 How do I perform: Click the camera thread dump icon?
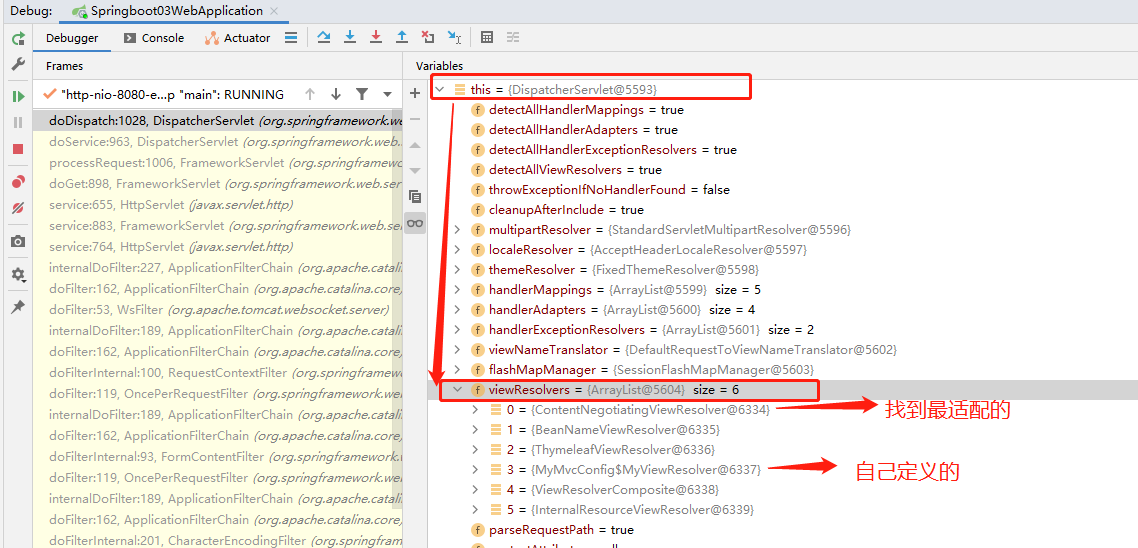pos(18,241)
